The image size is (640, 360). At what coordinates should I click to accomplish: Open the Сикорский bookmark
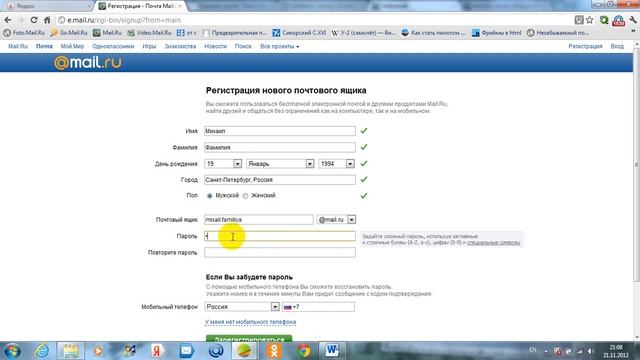point(300,33)
